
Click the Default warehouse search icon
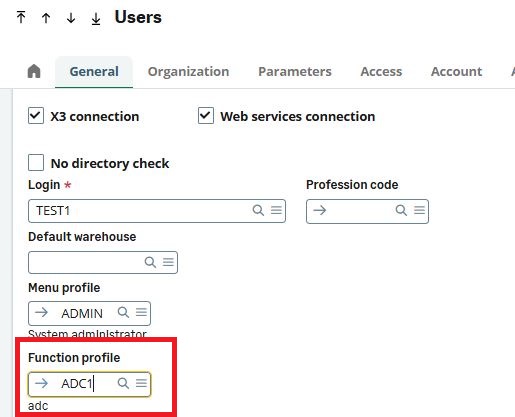pyautogui.click(x=150, y=262)
